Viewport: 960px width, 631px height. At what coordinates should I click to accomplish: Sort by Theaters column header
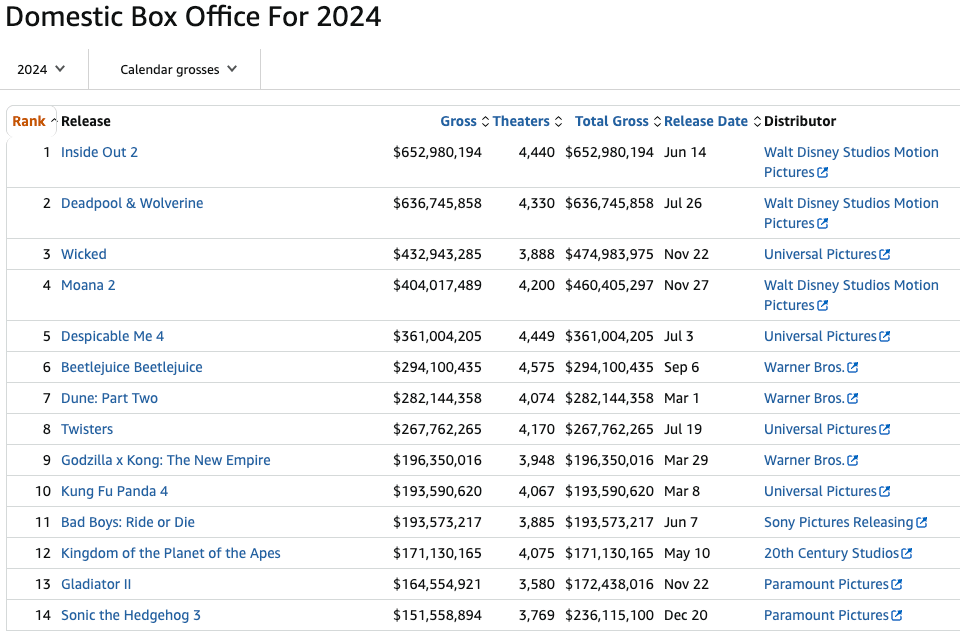[521, 121]
